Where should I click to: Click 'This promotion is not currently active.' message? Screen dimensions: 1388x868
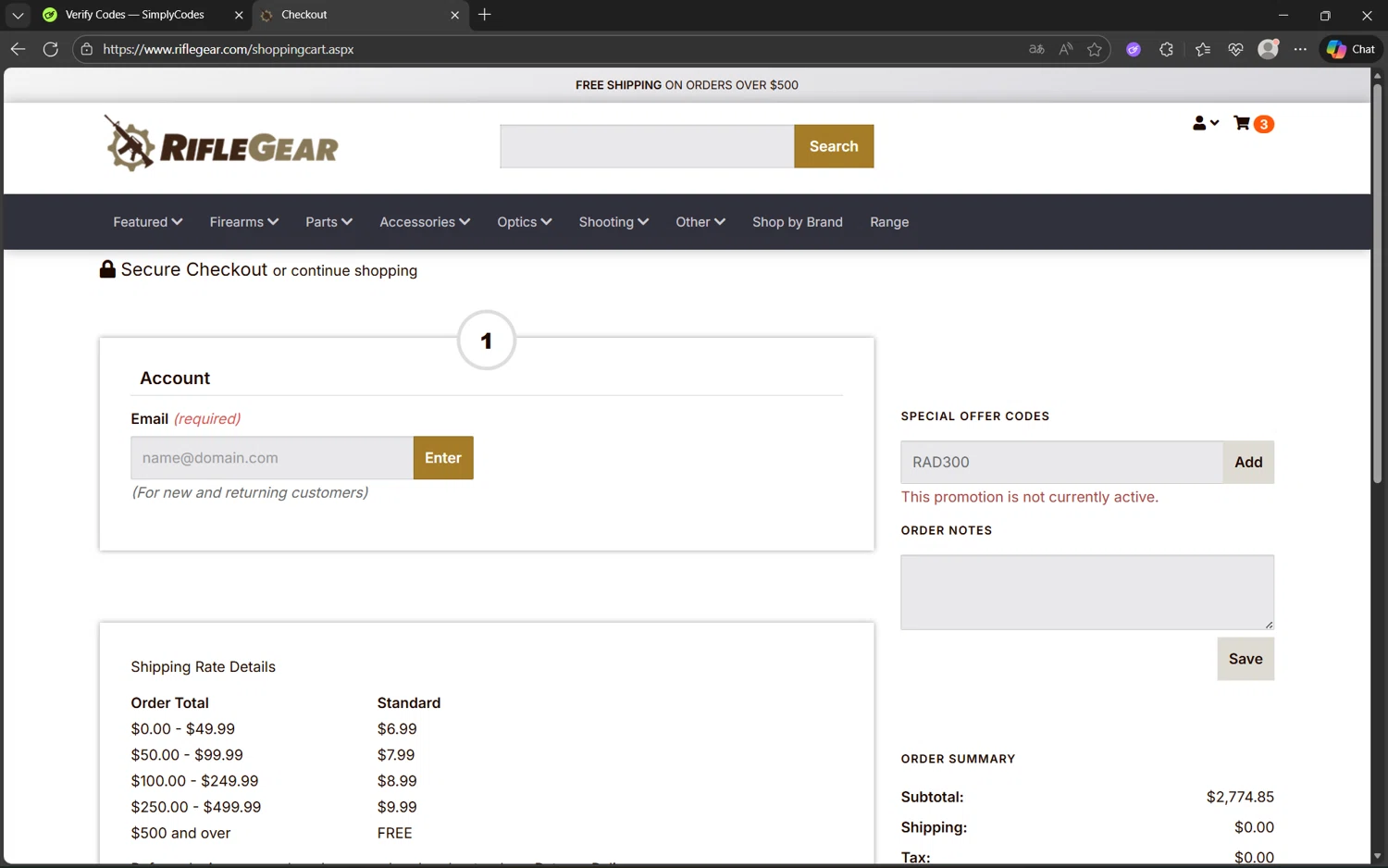[1030, 497]
